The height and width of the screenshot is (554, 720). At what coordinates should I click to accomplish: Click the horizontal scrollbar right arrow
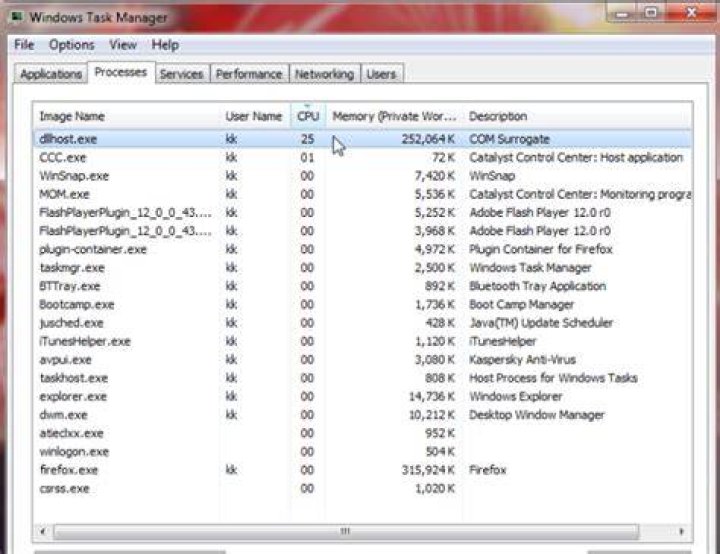[x=681, y=531]
